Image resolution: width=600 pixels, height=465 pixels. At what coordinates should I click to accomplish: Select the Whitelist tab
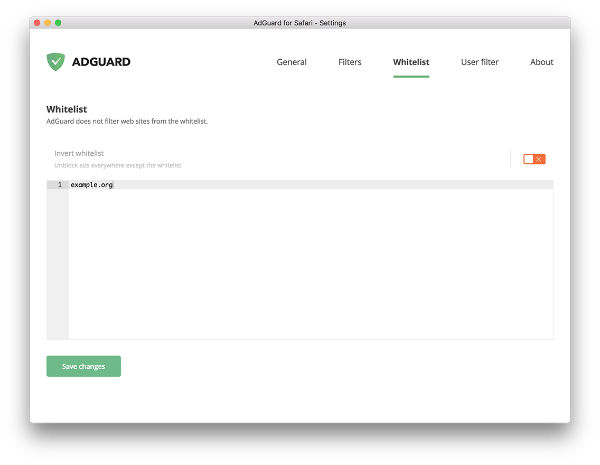pyautogui.click(x=411, y=62)
